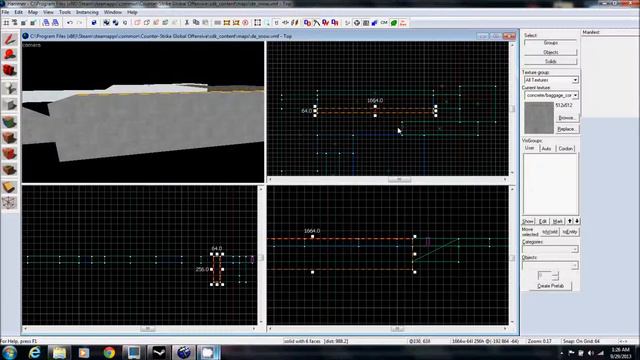The height and width of the screenshot is (360, 640).
Task: Open Steam from the taskbar
Action: coord(159,353)
